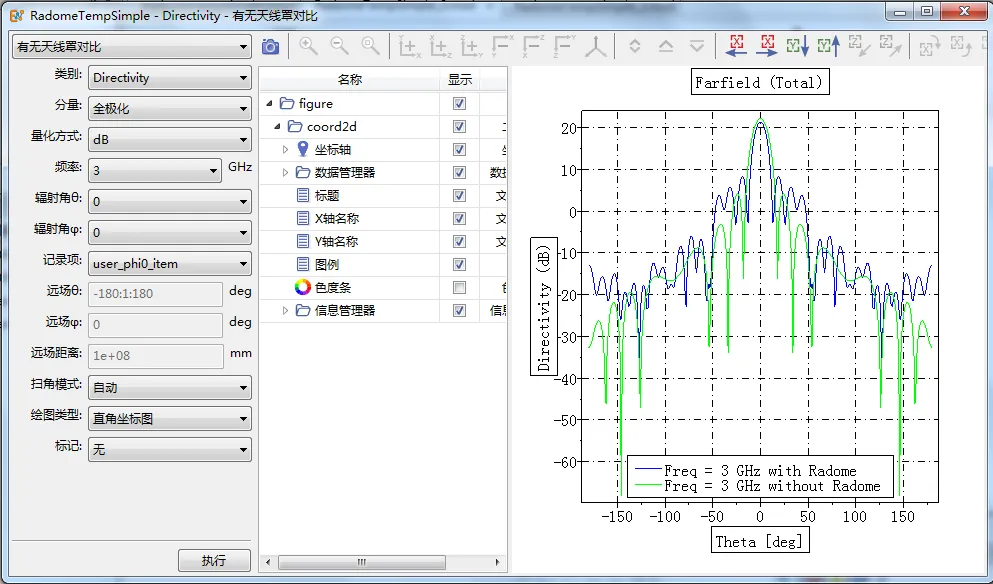Click the isometric three-axis view icon
The height and width of the screenshot is (584, 993).
pos(595,46)
